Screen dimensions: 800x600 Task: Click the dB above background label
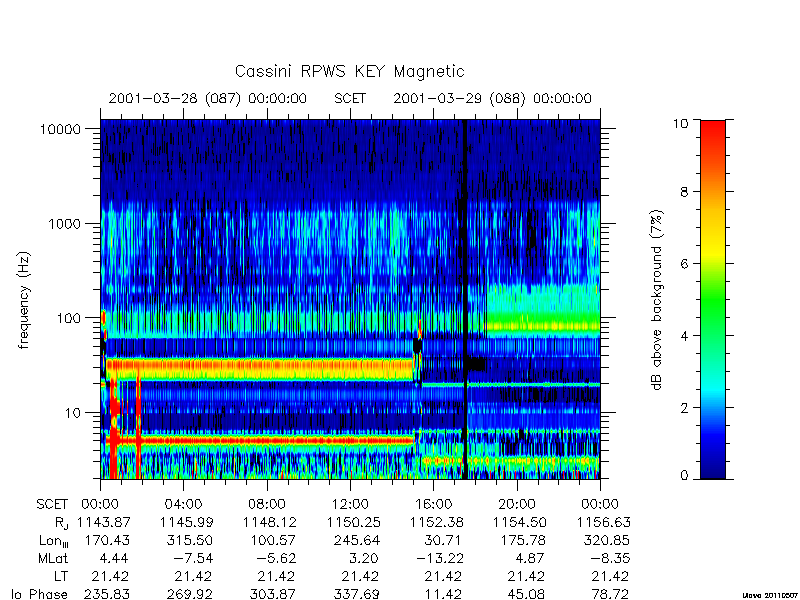tap(658, 300)
